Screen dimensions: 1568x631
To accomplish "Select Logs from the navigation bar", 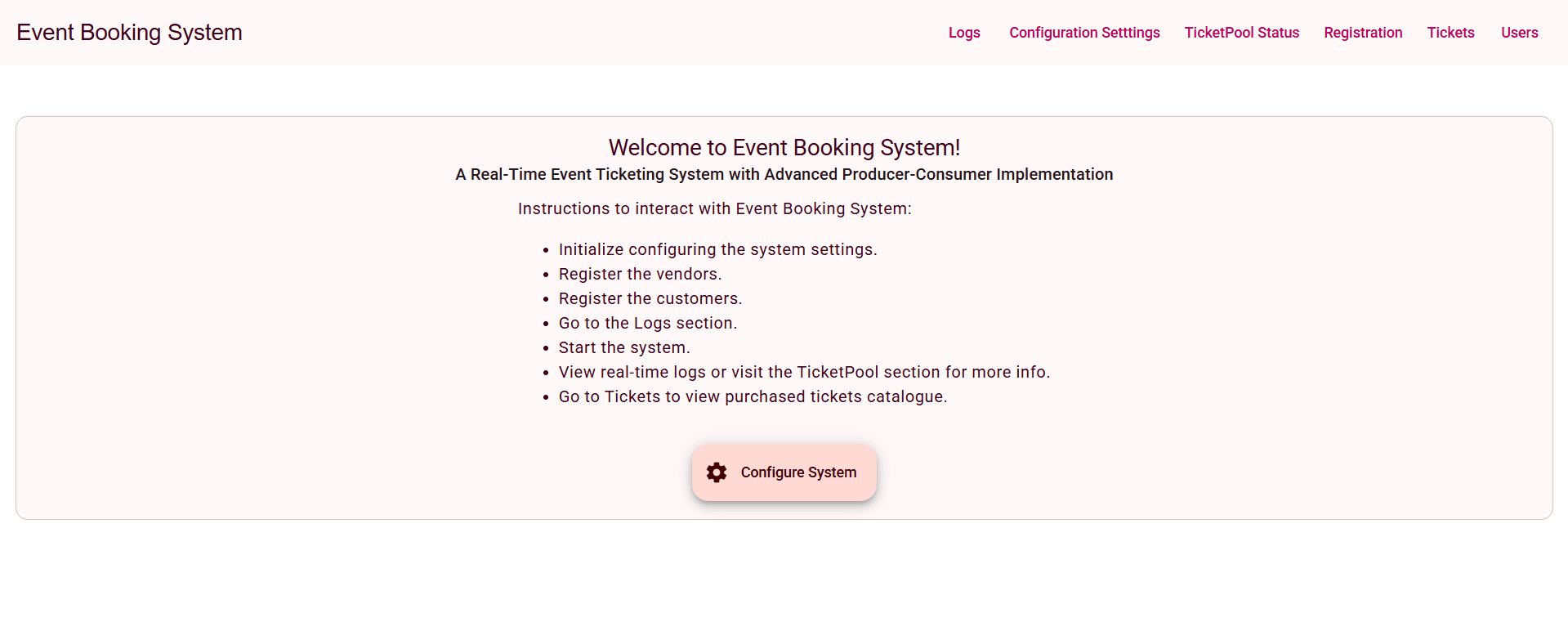I will coord(964,32).
